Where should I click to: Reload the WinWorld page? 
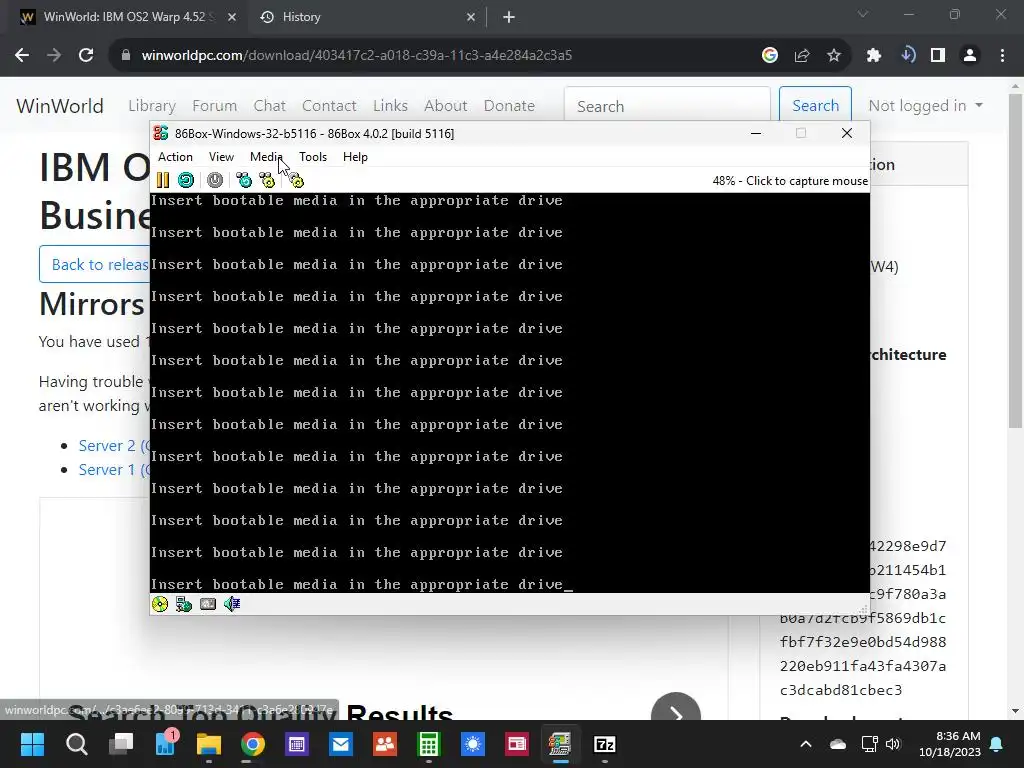point(86,56)
